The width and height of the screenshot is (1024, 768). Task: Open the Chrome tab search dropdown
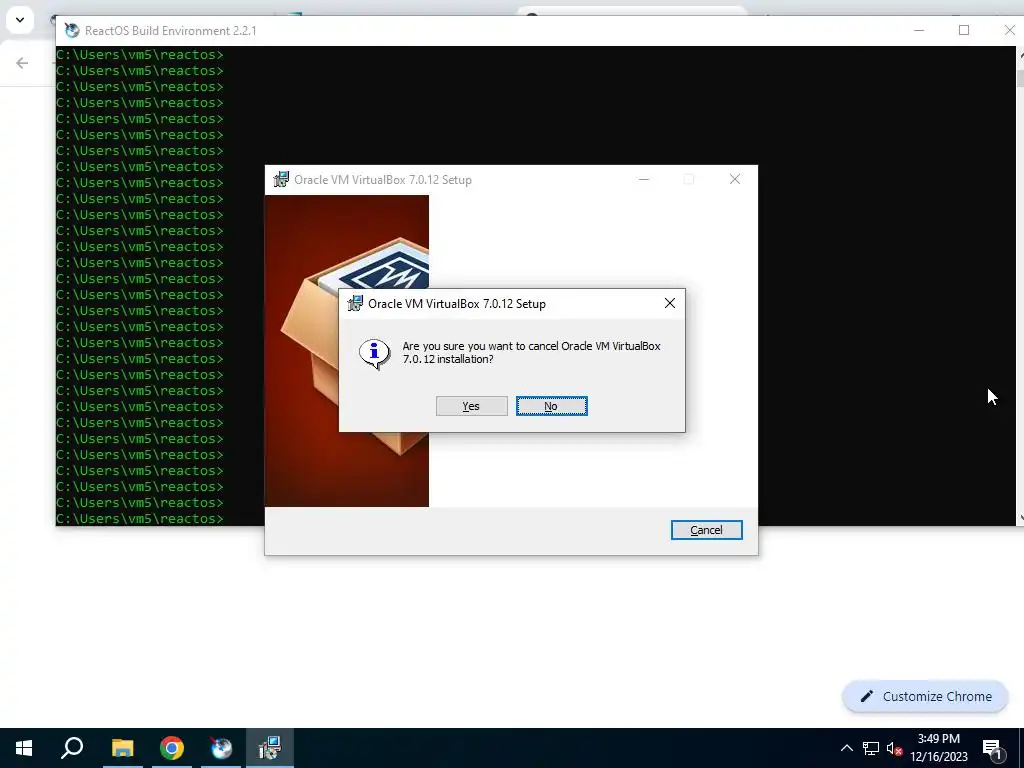click(x=20, y=20)
